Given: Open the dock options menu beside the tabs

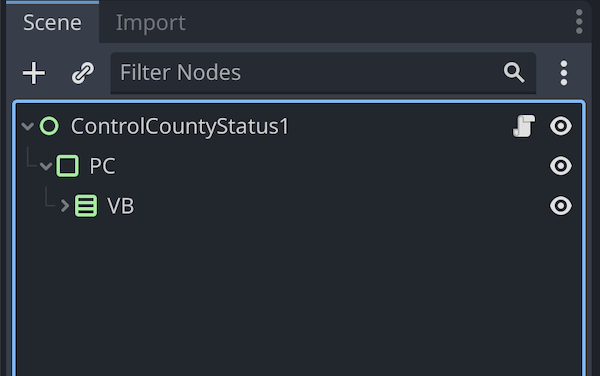Looking at the screenshot, I should [579, 22].
